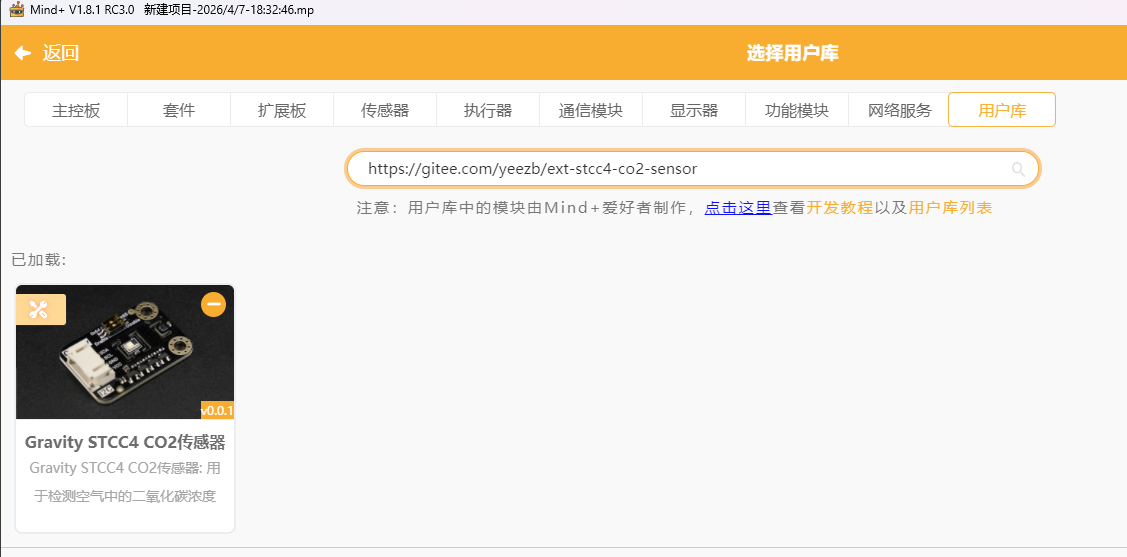The height and width of the screenshot is (557, 1127).
Task: Open the 用户库列表 link
Action: pyautogui.click(x=950, y=208)
